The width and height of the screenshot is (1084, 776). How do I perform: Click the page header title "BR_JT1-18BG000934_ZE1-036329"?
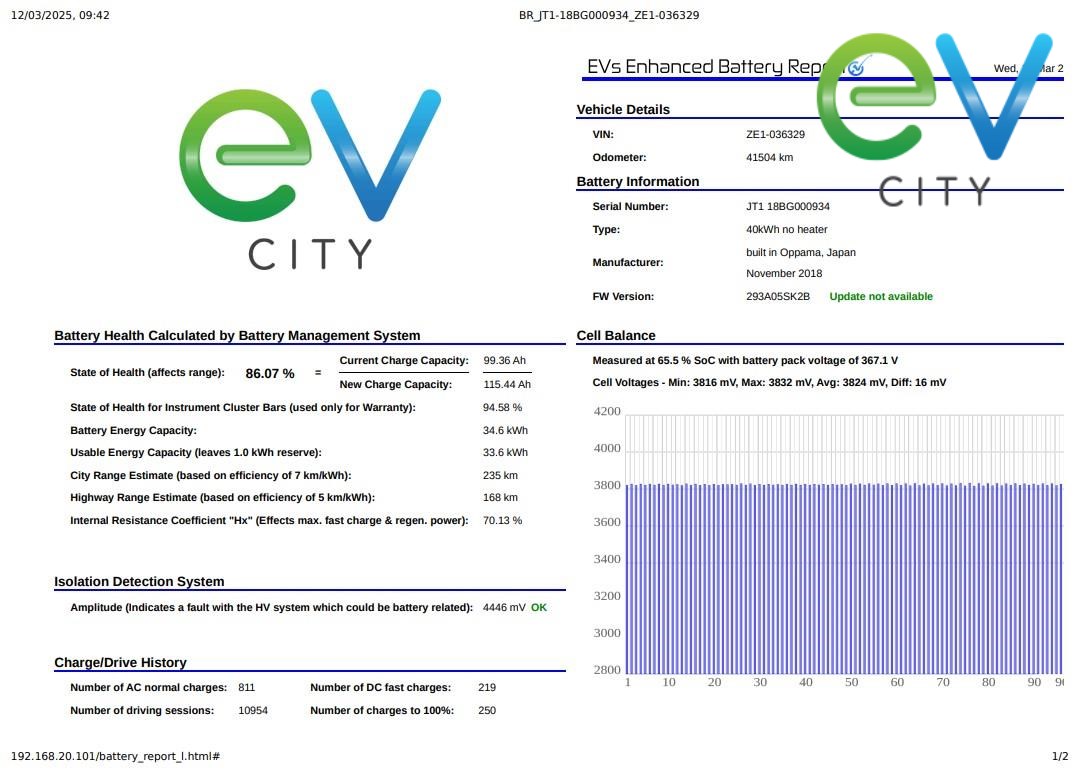(609, 15)
